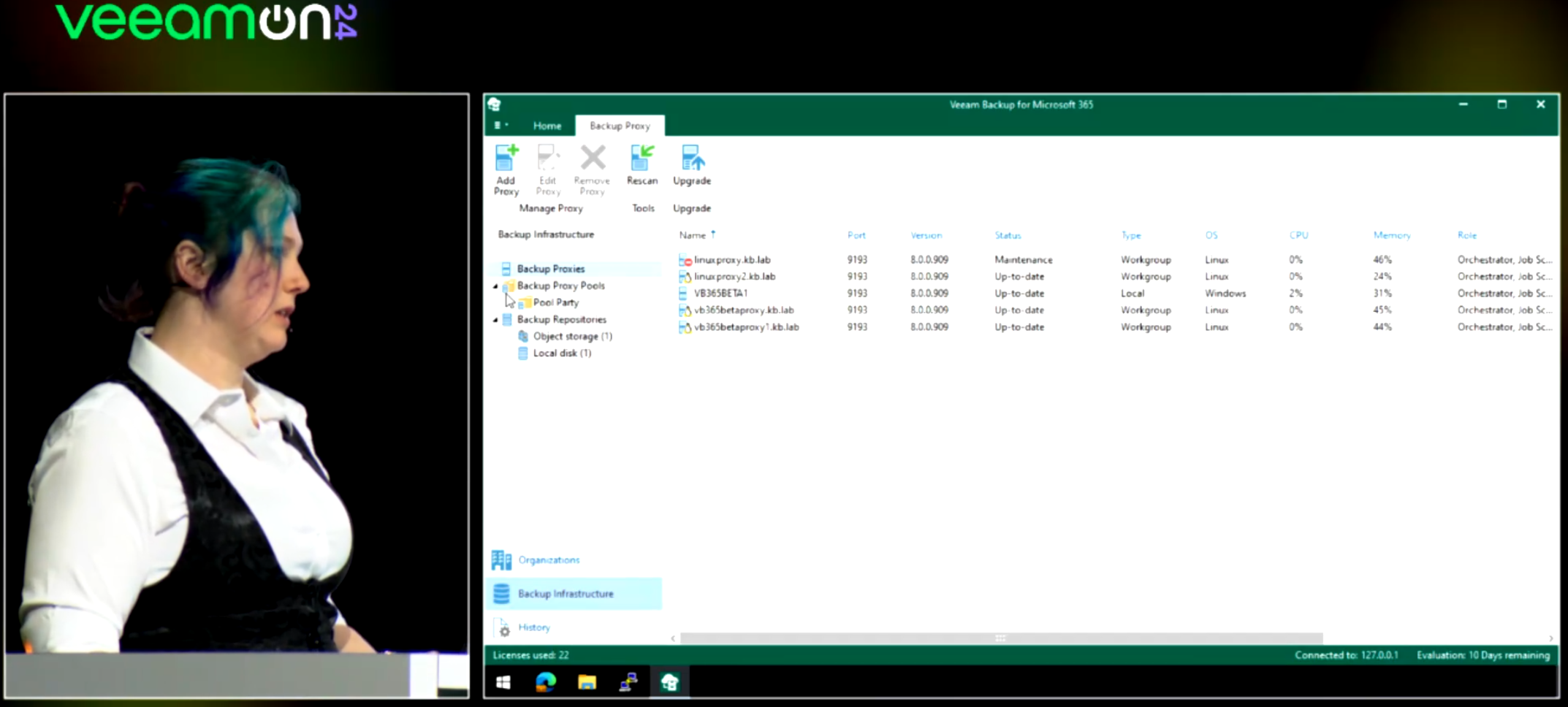Click the Local disk tree icon
This screenshot has width=1568, height=707.
(x=523, y=353)
